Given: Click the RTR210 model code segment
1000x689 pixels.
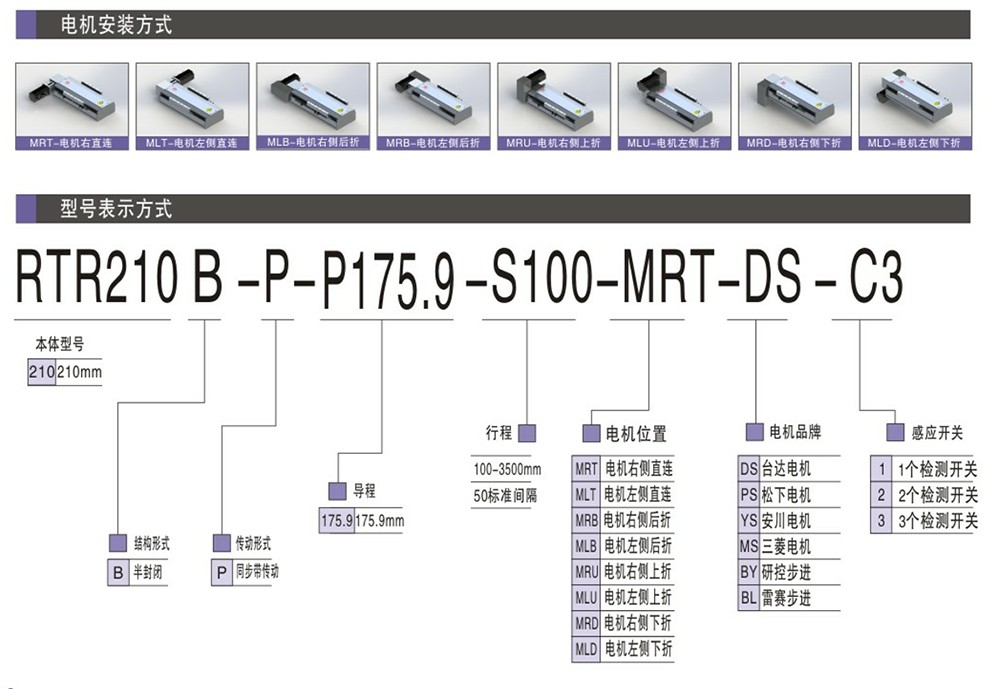Looking at the screenshot, I should 96,277.
